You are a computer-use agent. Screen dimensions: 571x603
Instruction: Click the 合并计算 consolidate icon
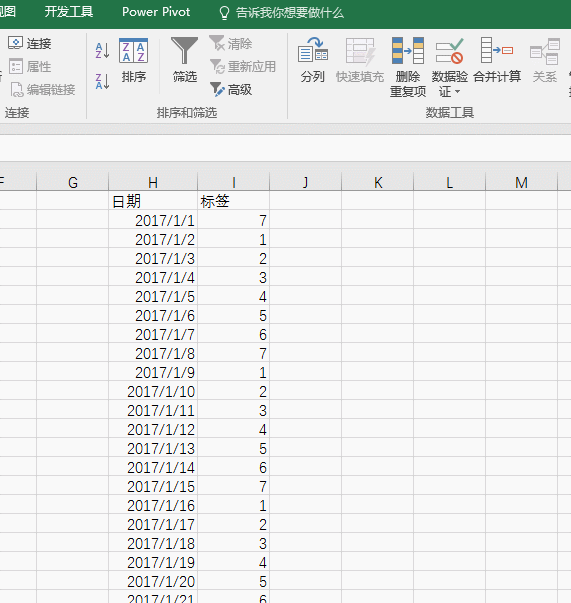point(497,50)
